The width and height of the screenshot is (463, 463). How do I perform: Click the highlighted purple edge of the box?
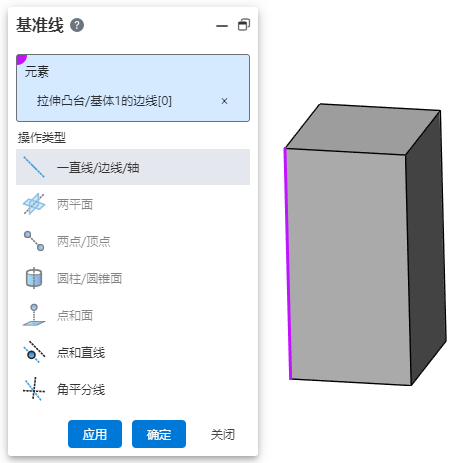pos(287,263)
